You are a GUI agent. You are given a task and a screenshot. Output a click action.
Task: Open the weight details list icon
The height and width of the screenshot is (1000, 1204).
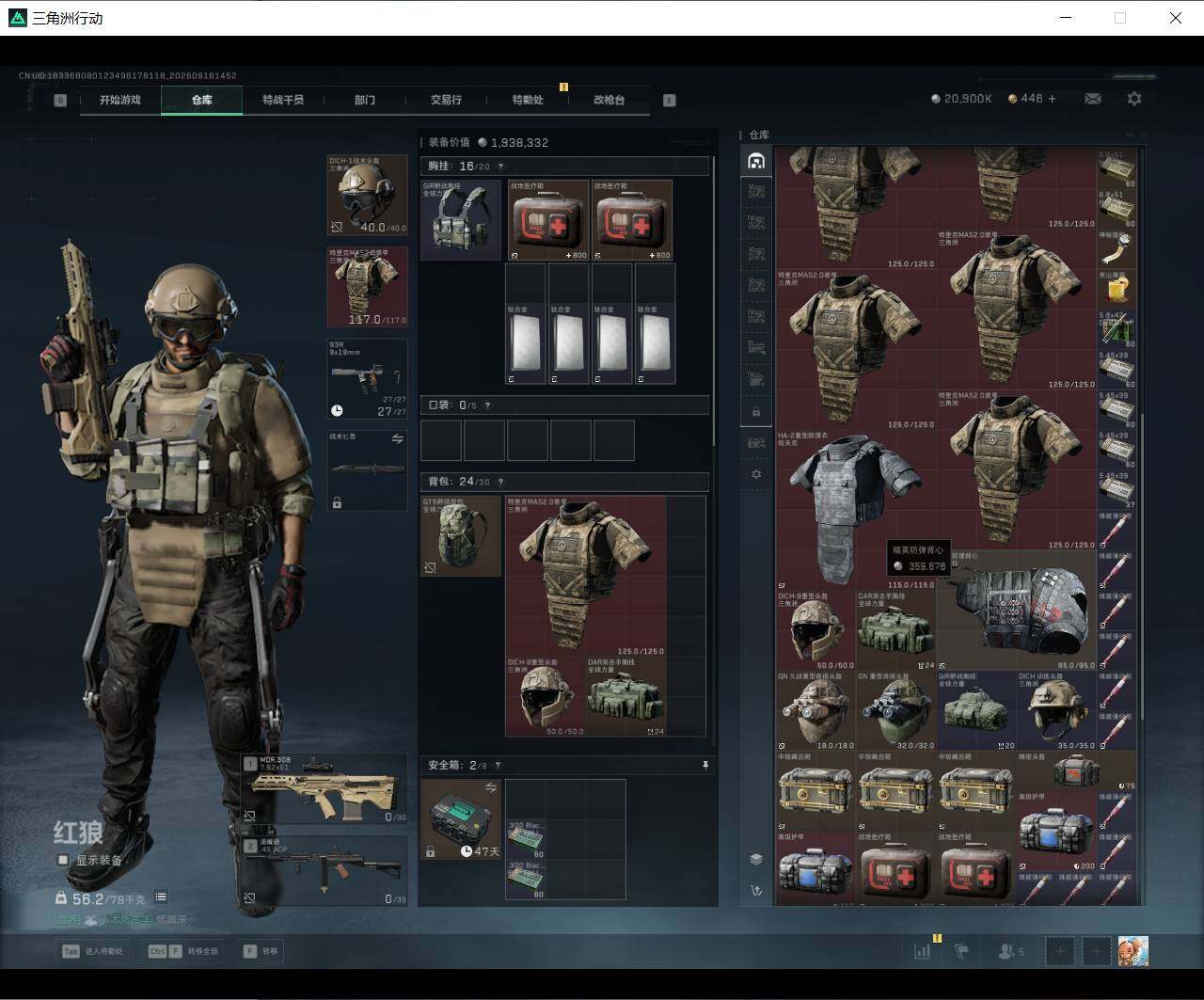point(161,897)
